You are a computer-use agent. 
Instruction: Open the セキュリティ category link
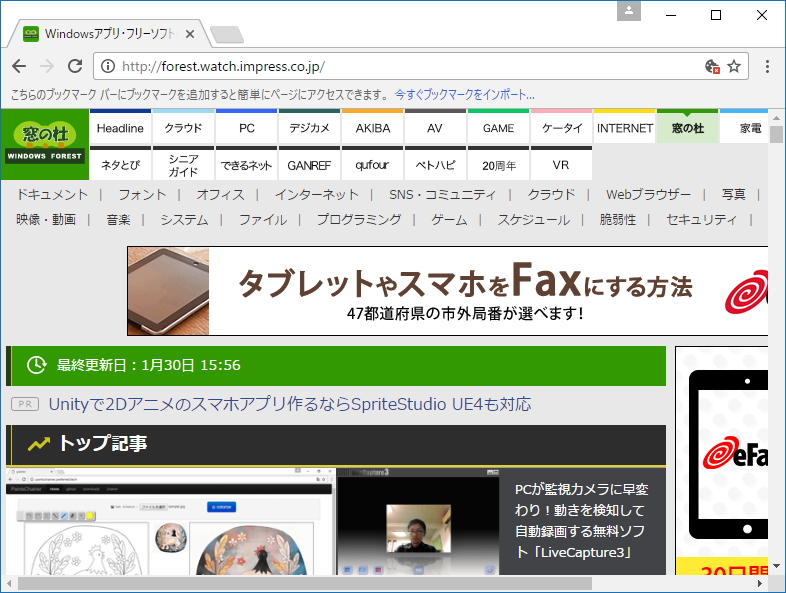[702, 220]
